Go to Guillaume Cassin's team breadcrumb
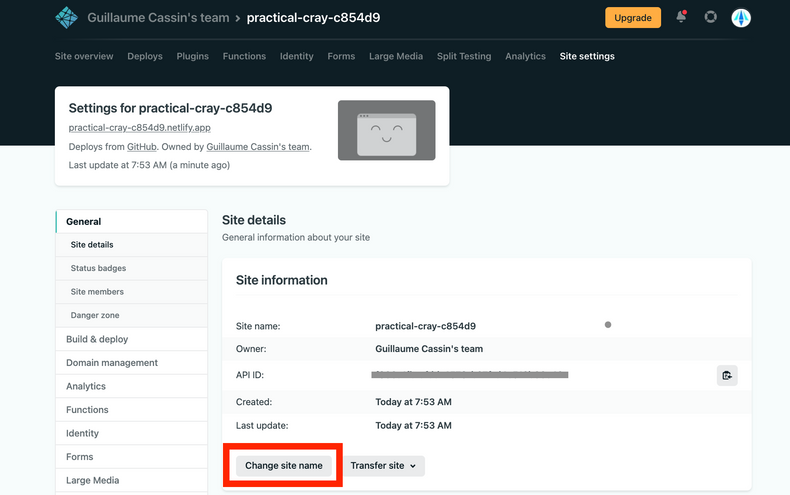 pos(158,18)
